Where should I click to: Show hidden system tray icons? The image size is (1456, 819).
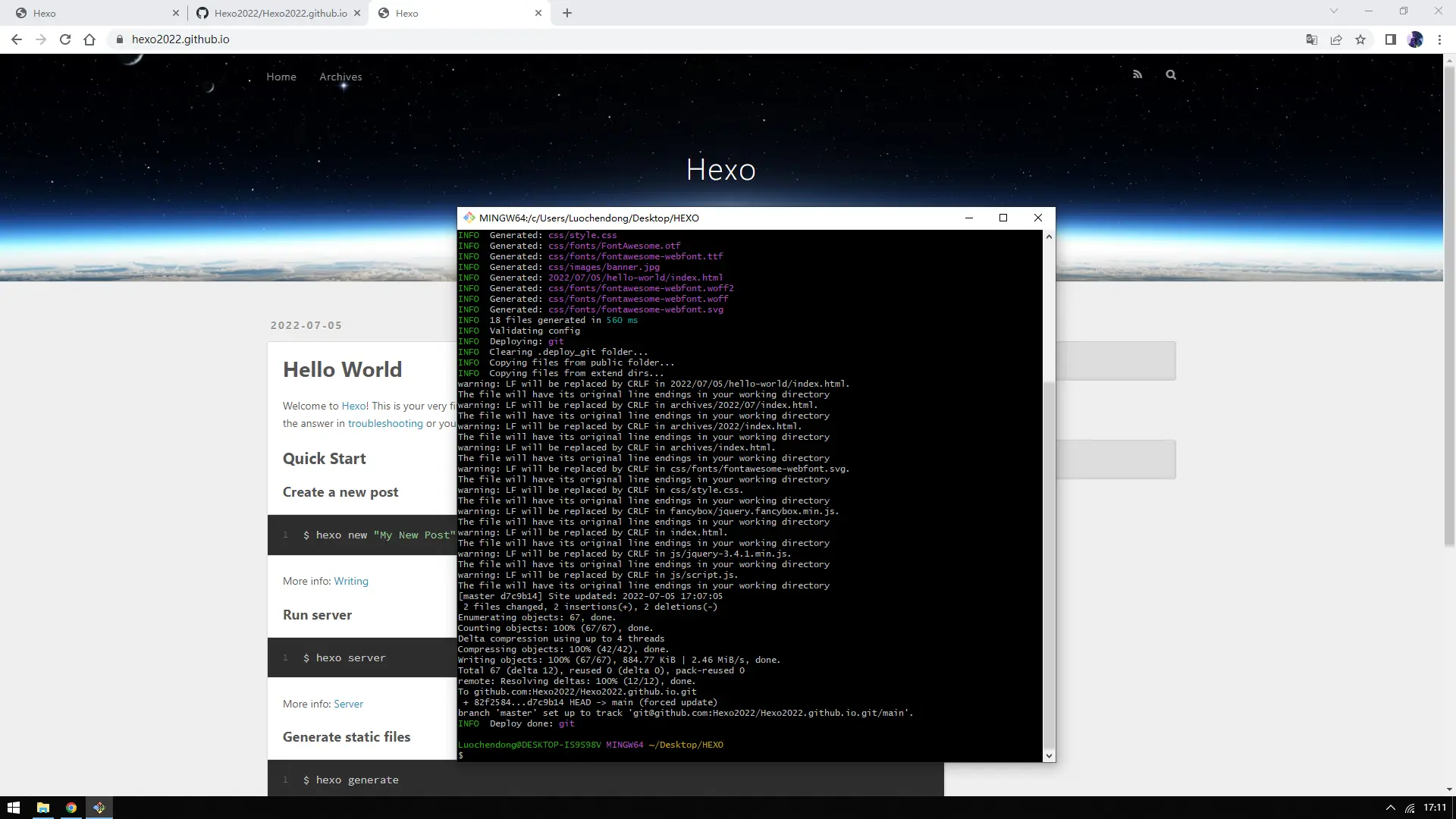point(1390,808)
